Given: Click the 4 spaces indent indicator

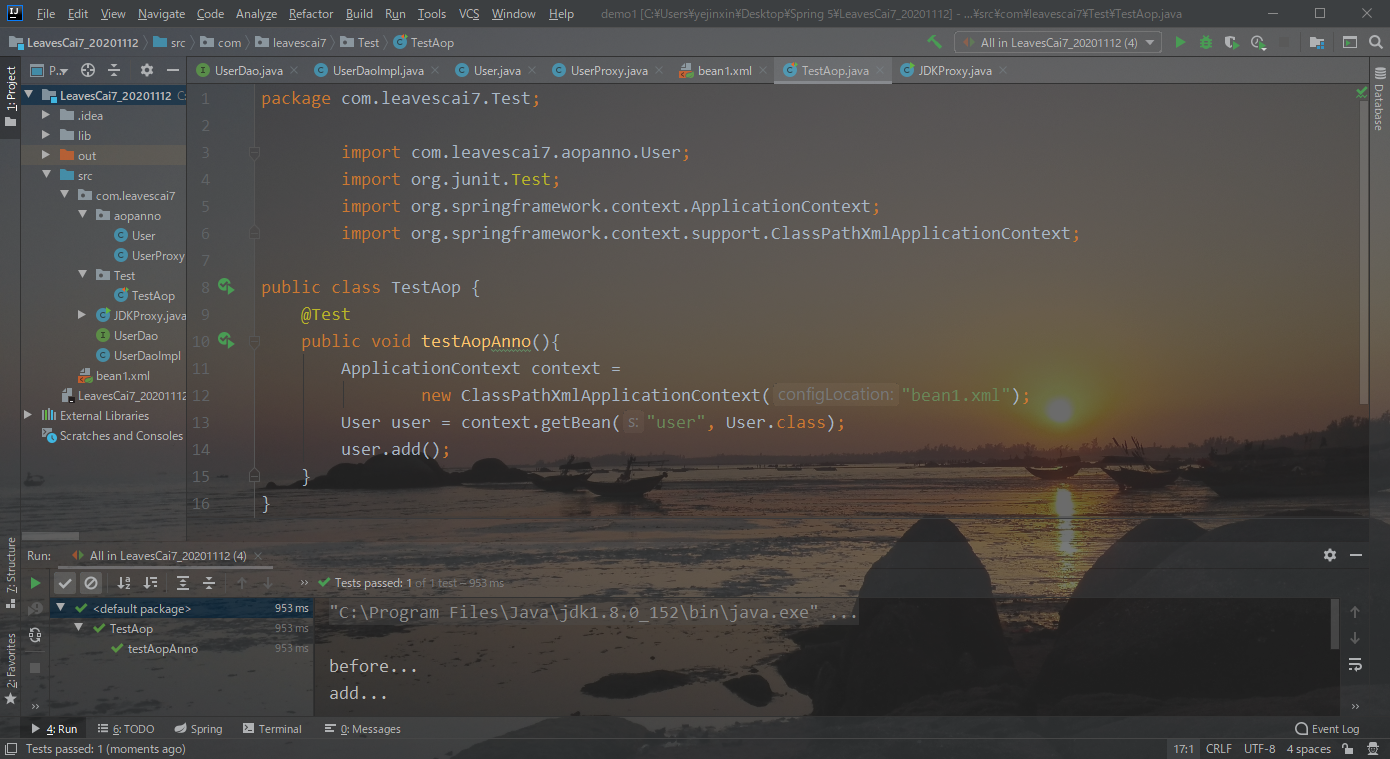Looking at the screenshot, I should pos(1308,749).
